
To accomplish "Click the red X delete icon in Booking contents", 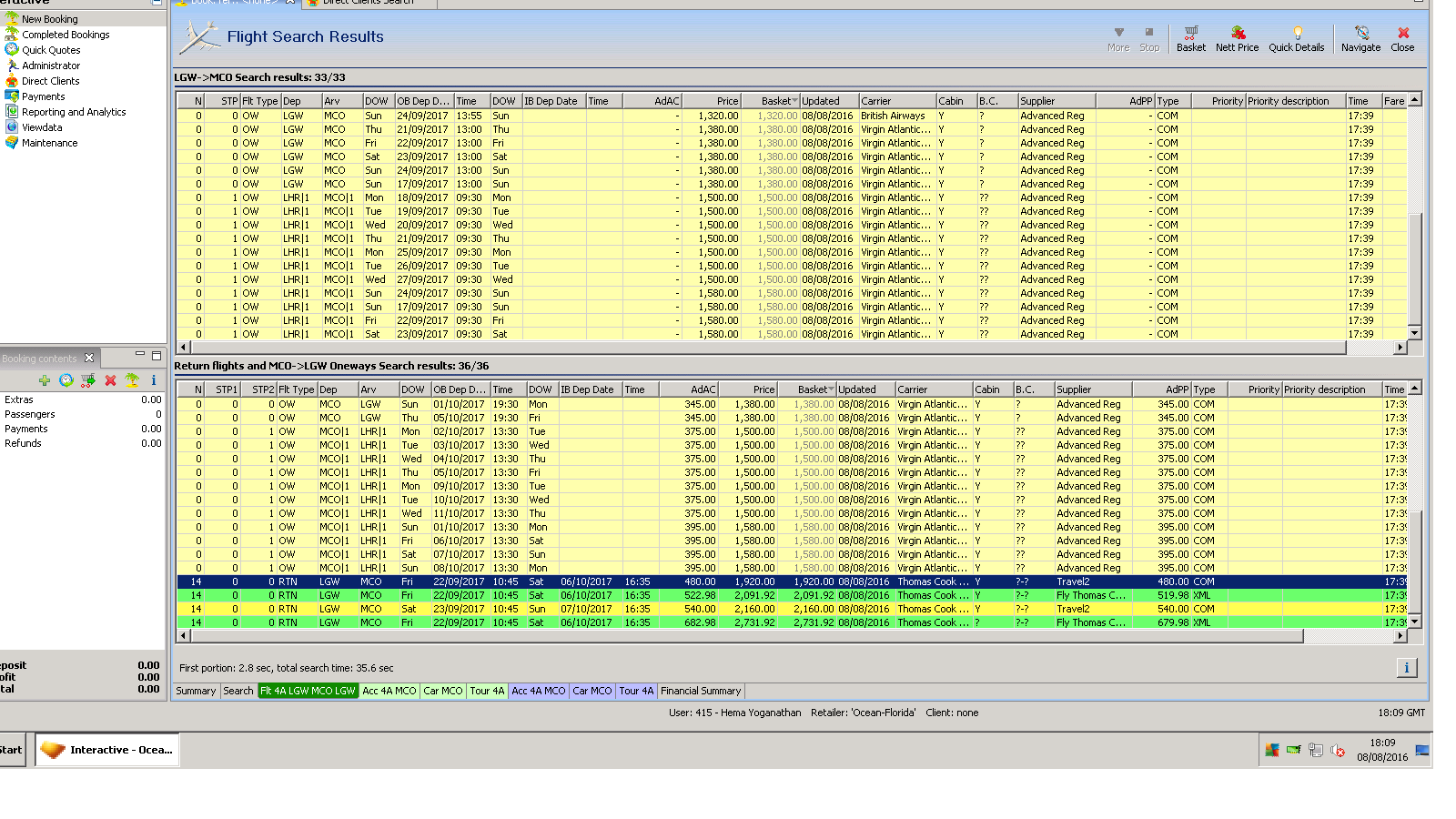I will coord(110,380).
